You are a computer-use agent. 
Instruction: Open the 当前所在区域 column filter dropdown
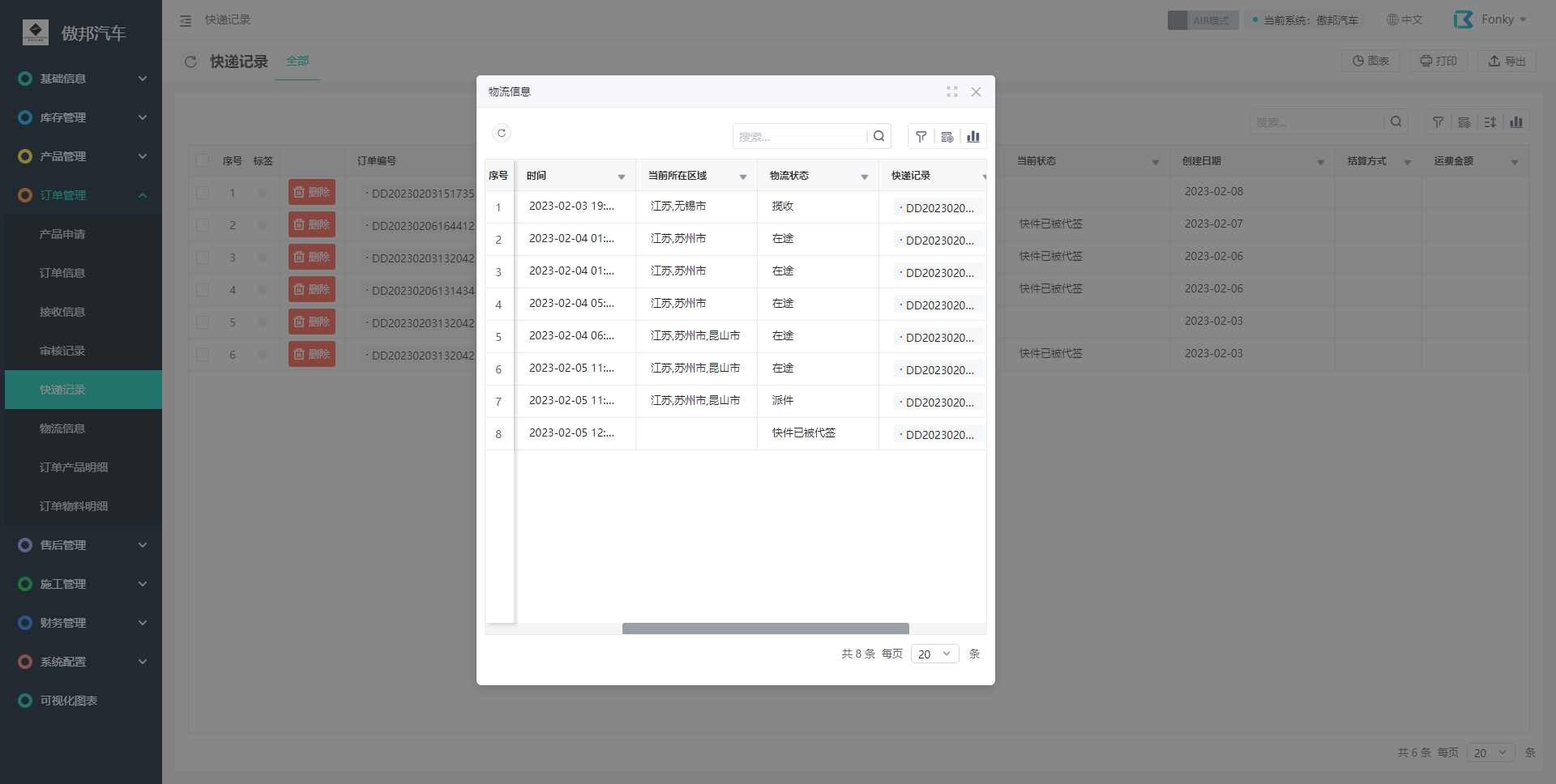tap(743, 177)
